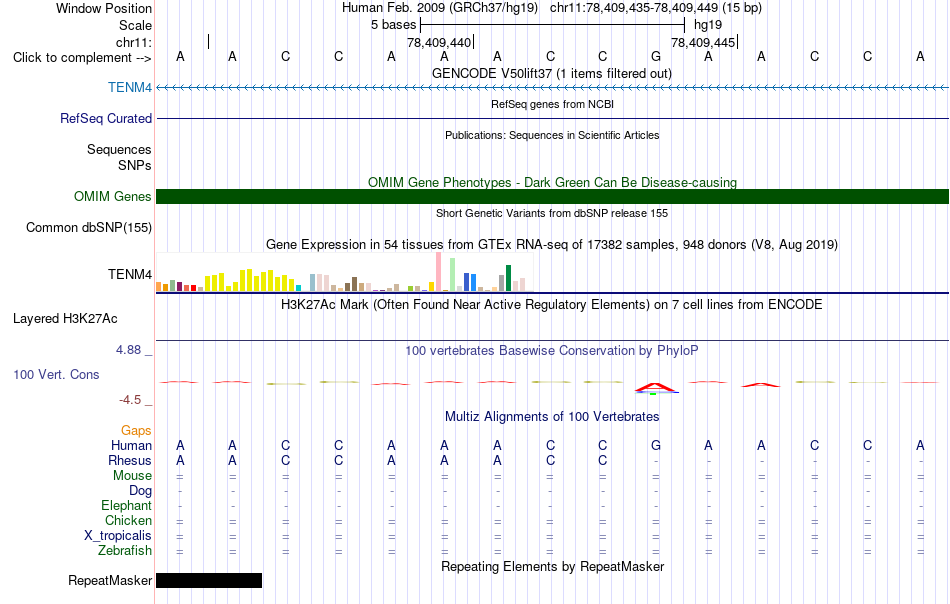Click the large red PhyloP peak at the G base
The width and height of the screenshot is (950, 604).
point(656,388)
